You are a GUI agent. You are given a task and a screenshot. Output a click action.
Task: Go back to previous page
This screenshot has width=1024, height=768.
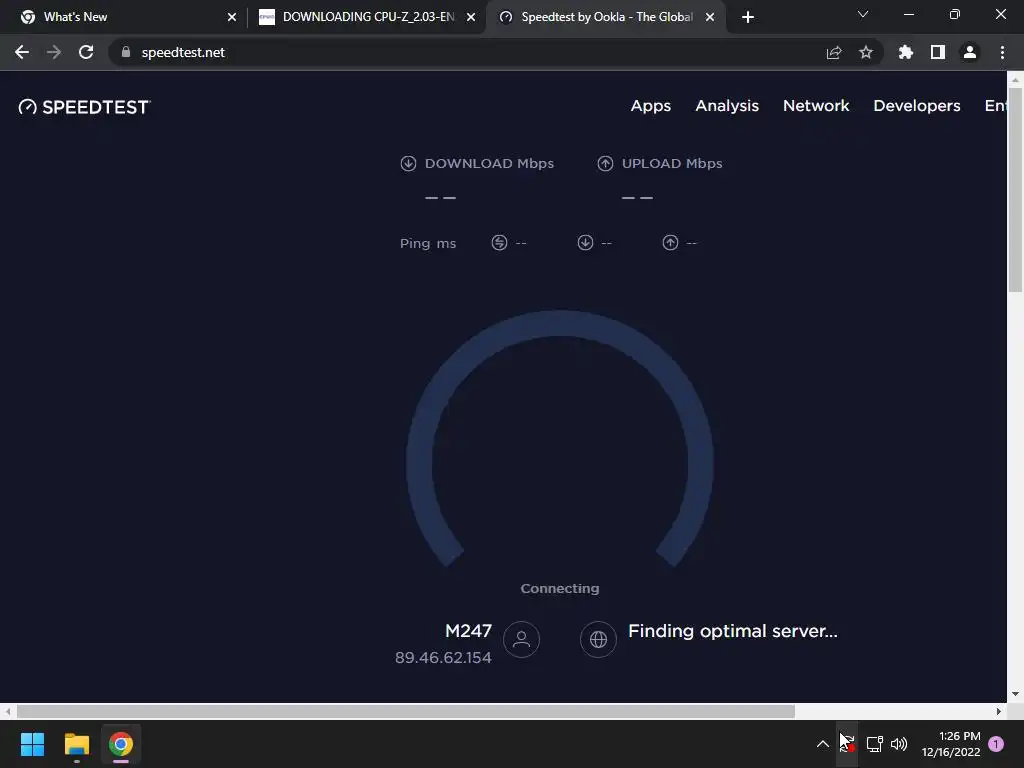click(22, 52)
